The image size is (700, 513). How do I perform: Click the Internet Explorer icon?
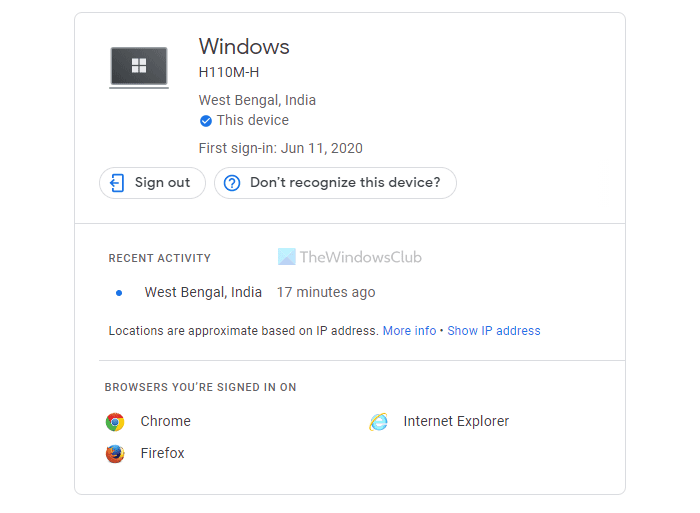click(379, 422)
